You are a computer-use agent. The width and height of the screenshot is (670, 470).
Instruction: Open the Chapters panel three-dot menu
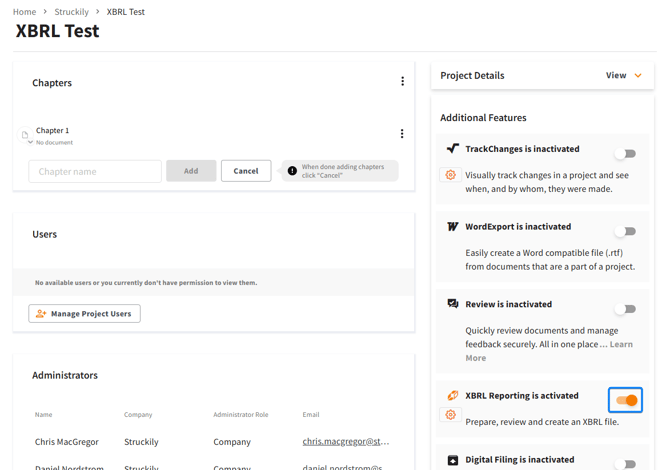(x=402, y=82)
